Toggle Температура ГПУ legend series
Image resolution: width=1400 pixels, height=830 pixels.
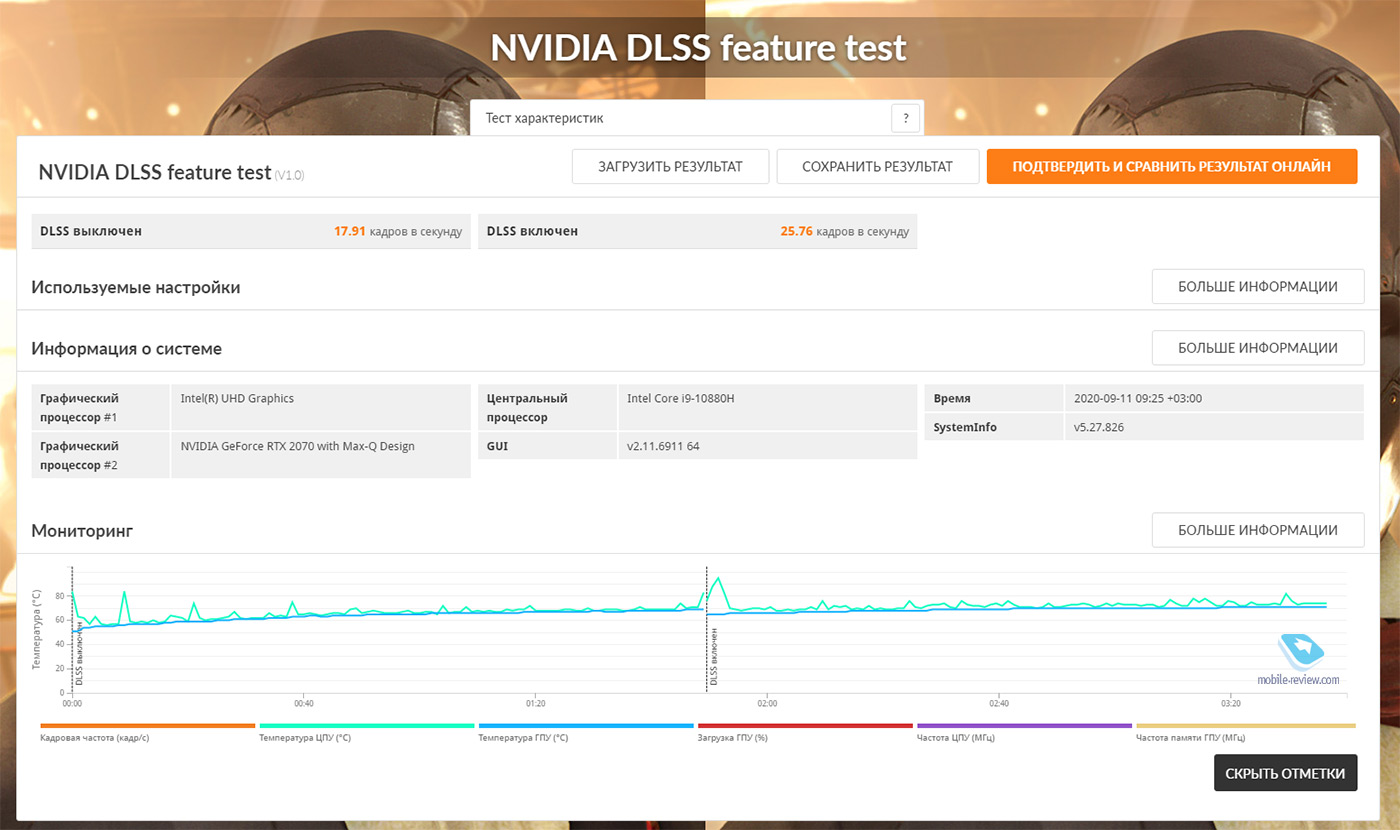[586, 733]
